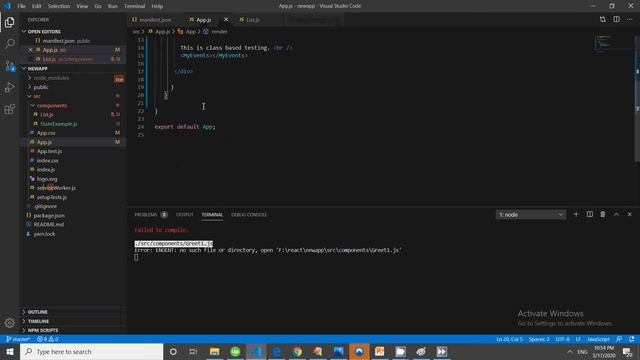Open Microsoft Edge from taskbar
The image size is (640, 360).
(276, 351)
